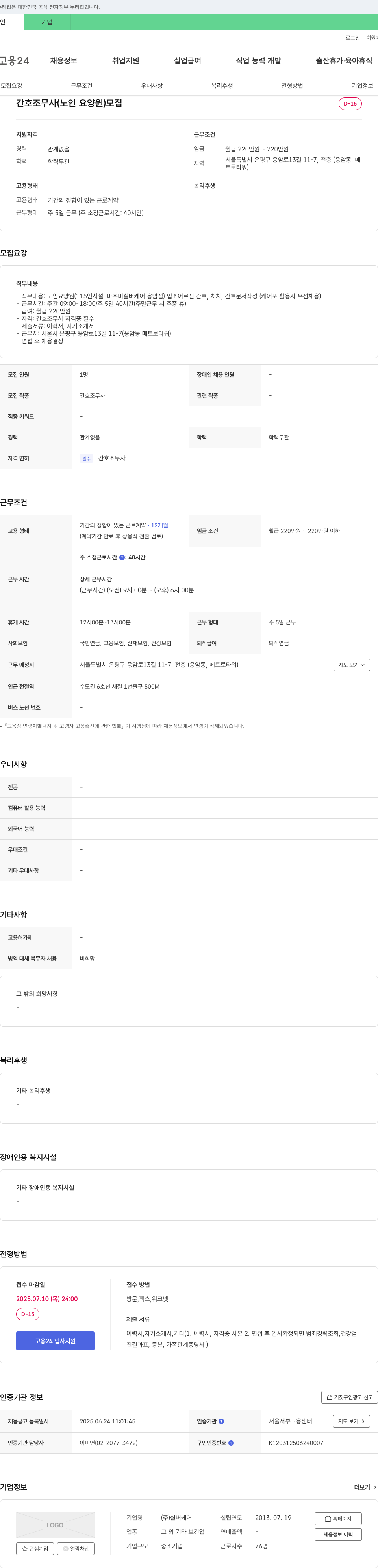Screen dimensions: 378x1568
Task: Click the 월급 220만원 ~ 220만원 이하 cell
Action: (x=304, y=531)
